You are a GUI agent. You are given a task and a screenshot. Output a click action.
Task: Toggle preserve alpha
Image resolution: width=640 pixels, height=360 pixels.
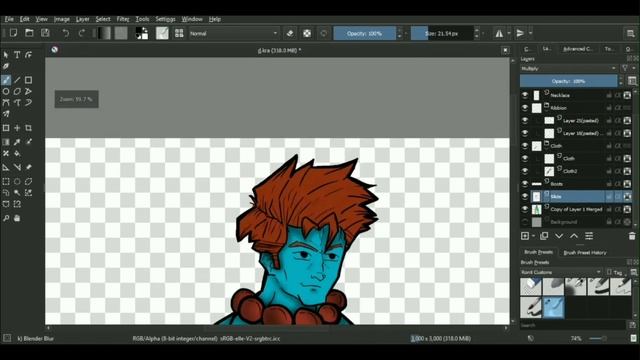tap(307, 33)
